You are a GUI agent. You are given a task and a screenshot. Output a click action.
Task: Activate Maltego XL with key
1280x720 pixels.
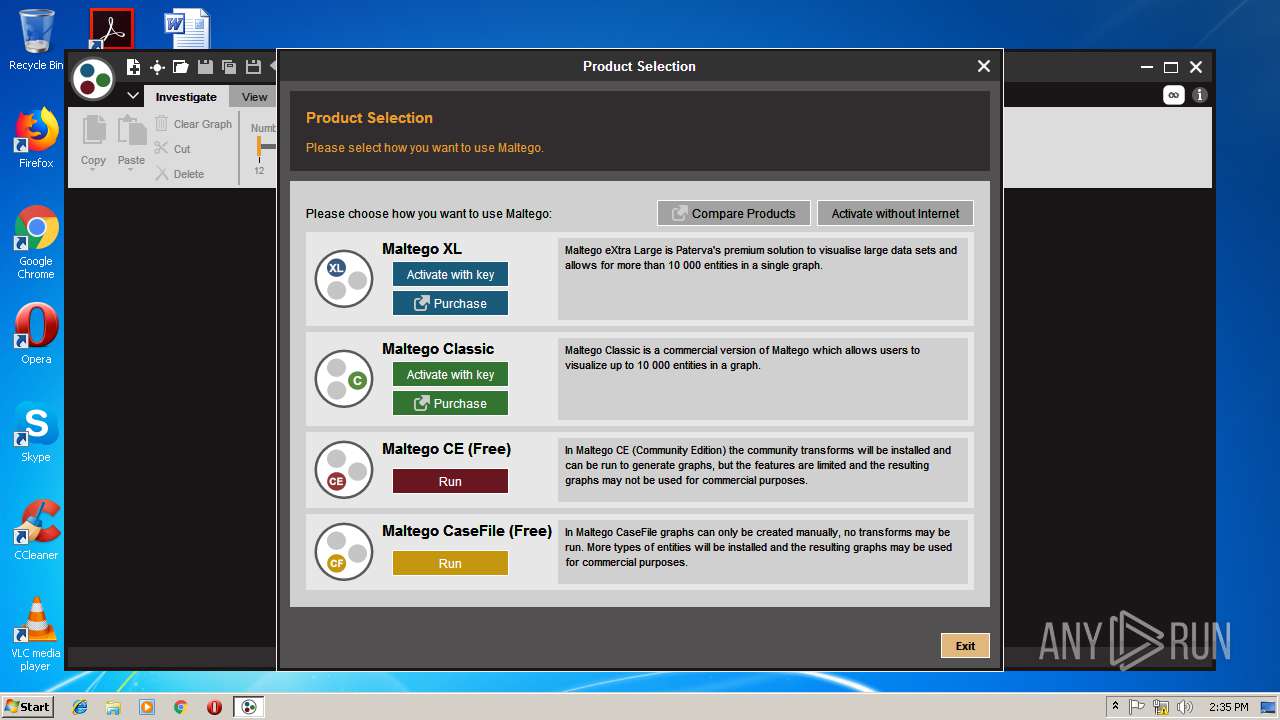[450, 274]
